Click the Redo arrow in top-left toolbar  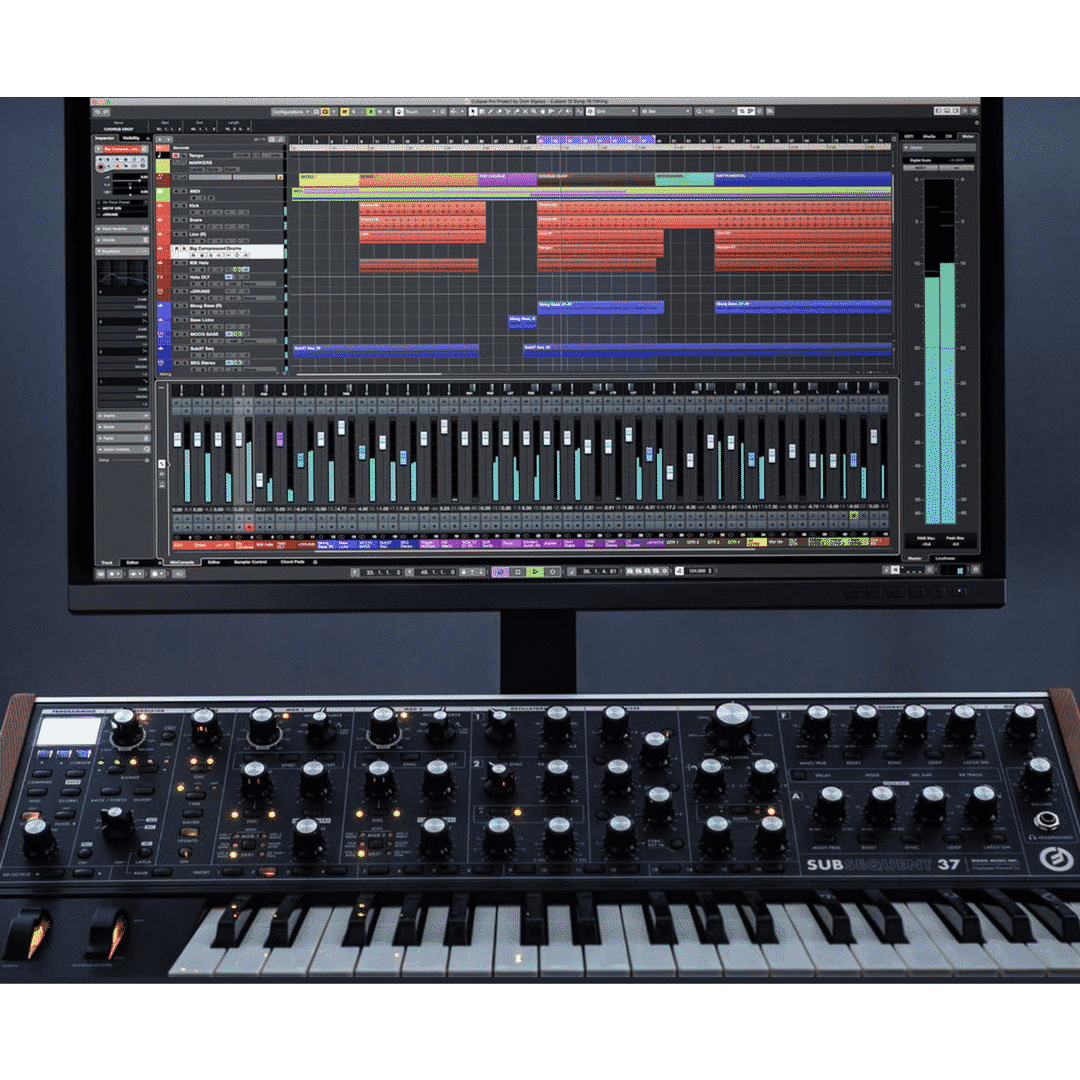(107, 112)
